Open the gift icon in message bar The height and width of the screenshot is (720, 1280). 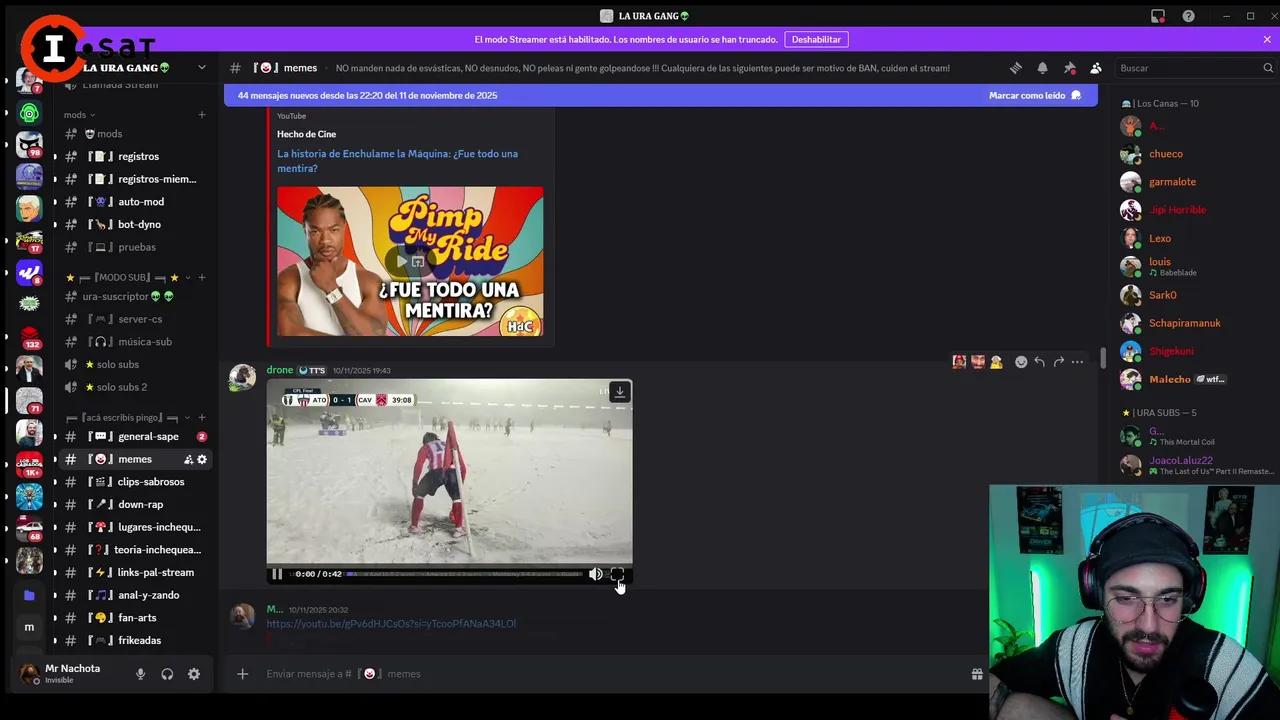click(977, 674)
